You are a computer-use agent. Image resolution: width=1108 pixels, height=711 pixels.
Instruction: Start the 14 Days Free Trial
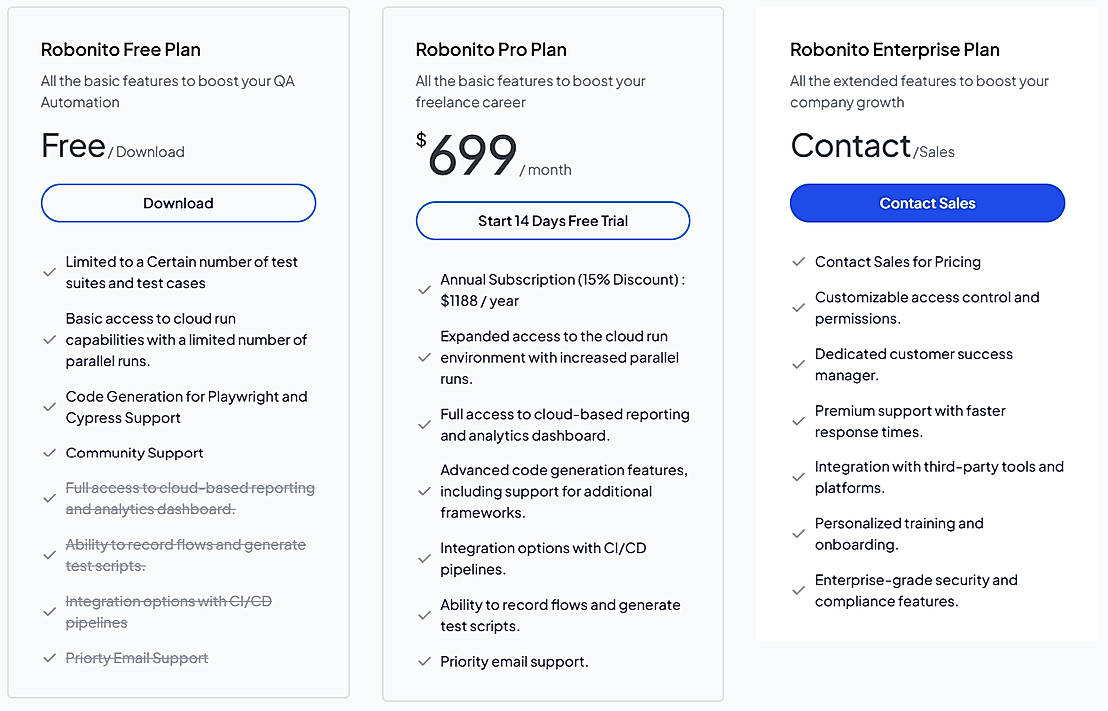552,221
